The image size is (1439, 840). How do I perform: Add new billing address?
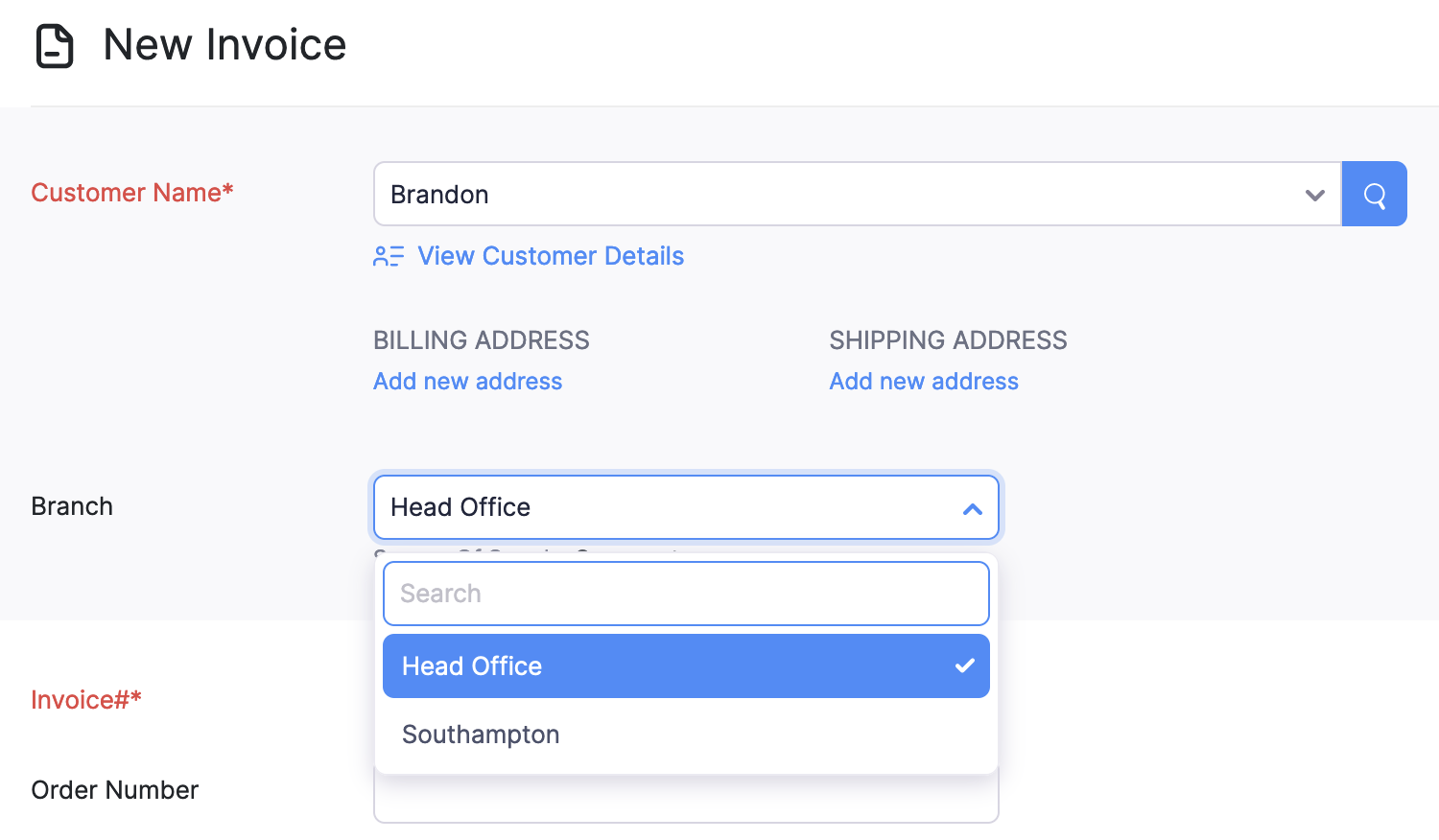click(x=467, y=381)
